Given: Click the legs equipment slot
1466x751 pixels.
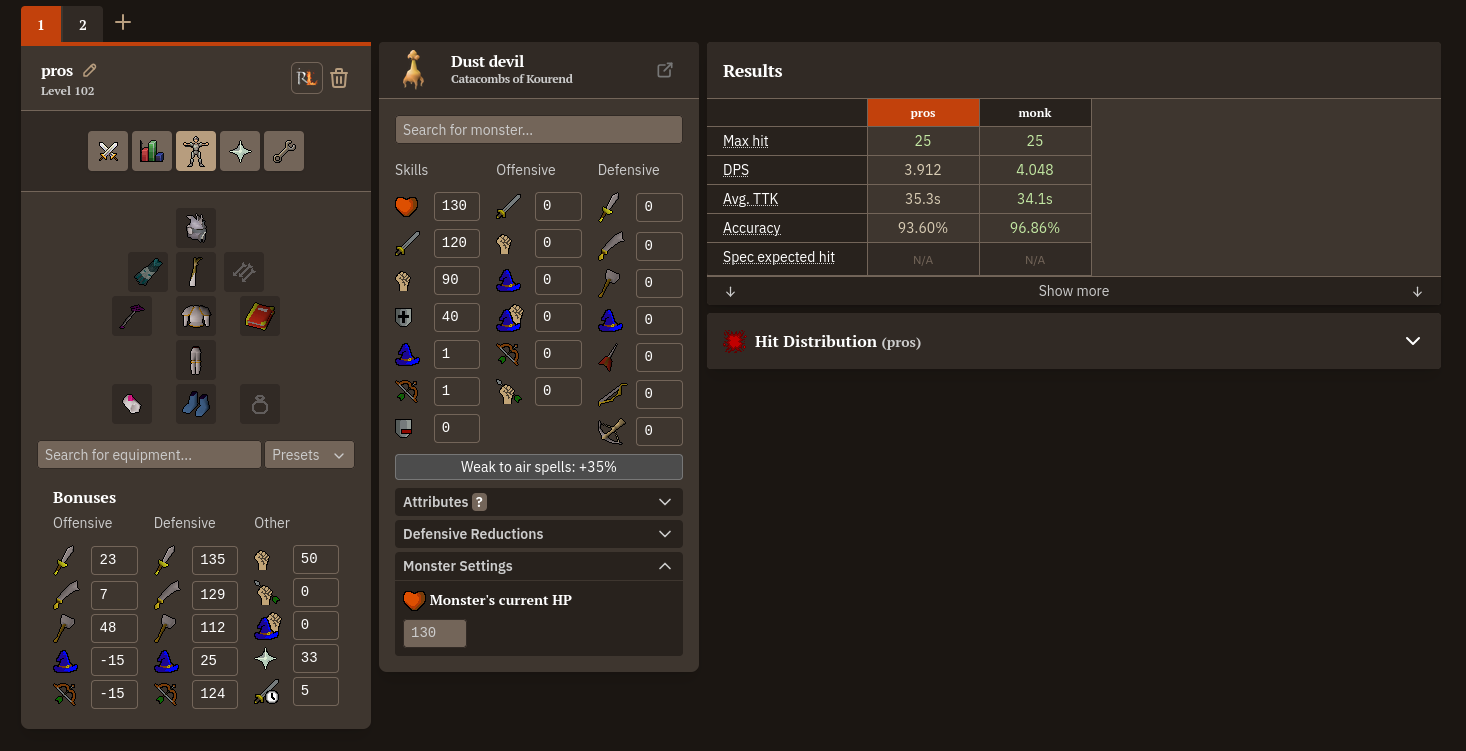Looking at the screenshot, I should tap(196, 360).
